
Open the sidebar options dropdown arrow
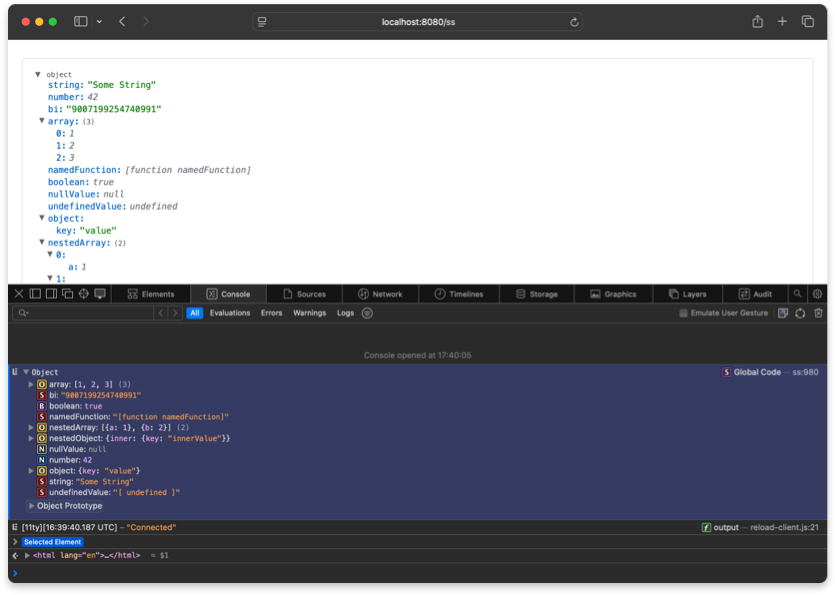(x=99, y=22)
